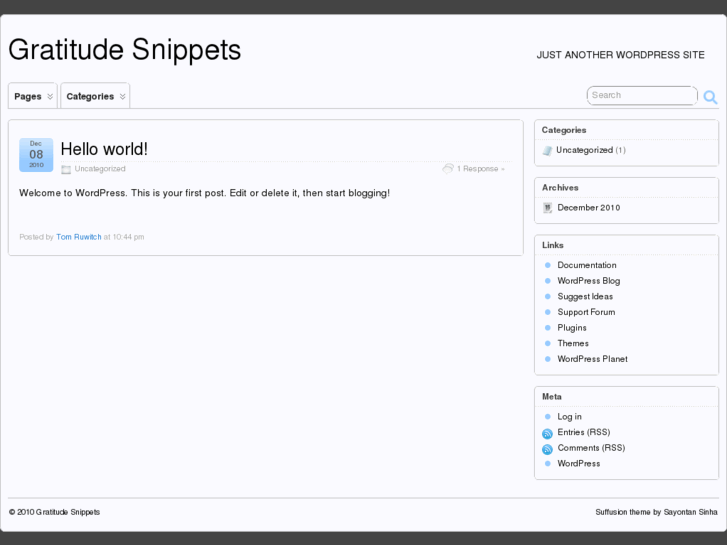Viewport: 727px width, 545px height.
Task: Click the comment bubble icon beside 1 Response
Action: click(448, 169)
